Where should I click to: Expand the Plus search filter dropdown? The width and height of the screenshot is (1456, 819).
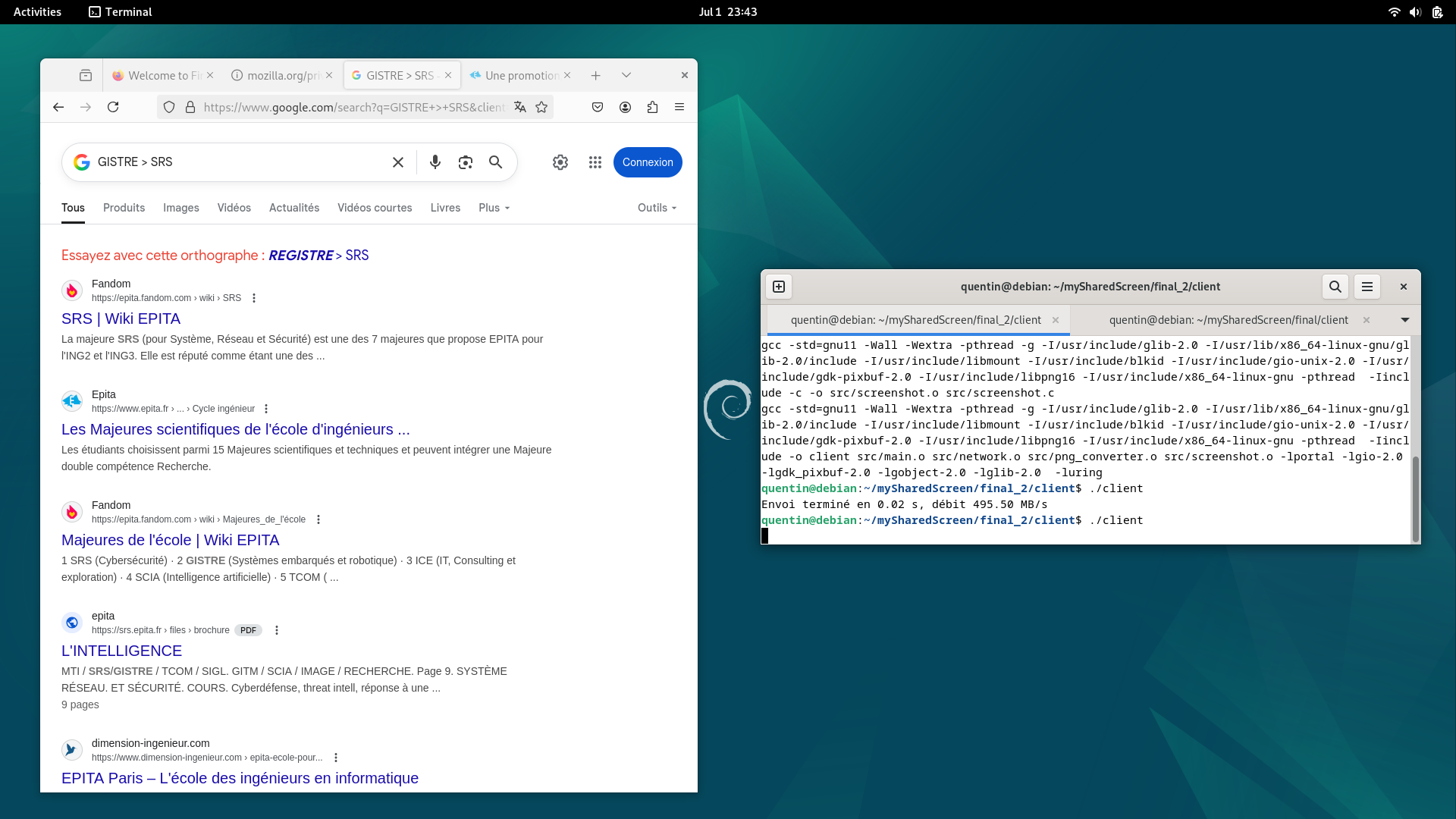point(494,208)
